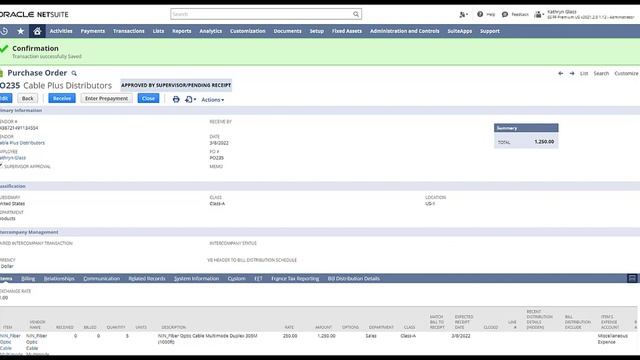Image resolution: width=640 pixels, height=360 pixels.
Task: Switch to the EFT subtab
Action: [x=258, y=278]
